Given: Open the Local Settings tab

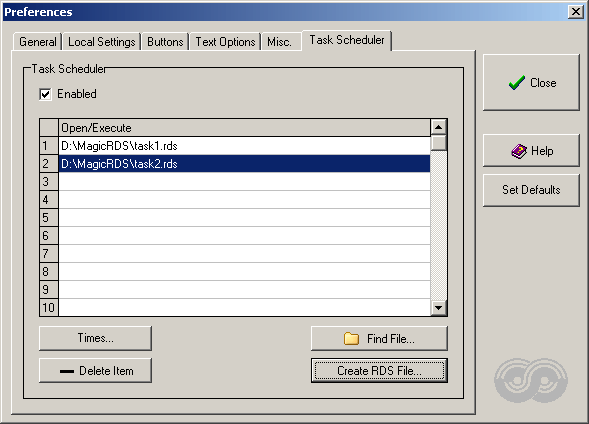Looking at the screenshot, I should point(101,41).
